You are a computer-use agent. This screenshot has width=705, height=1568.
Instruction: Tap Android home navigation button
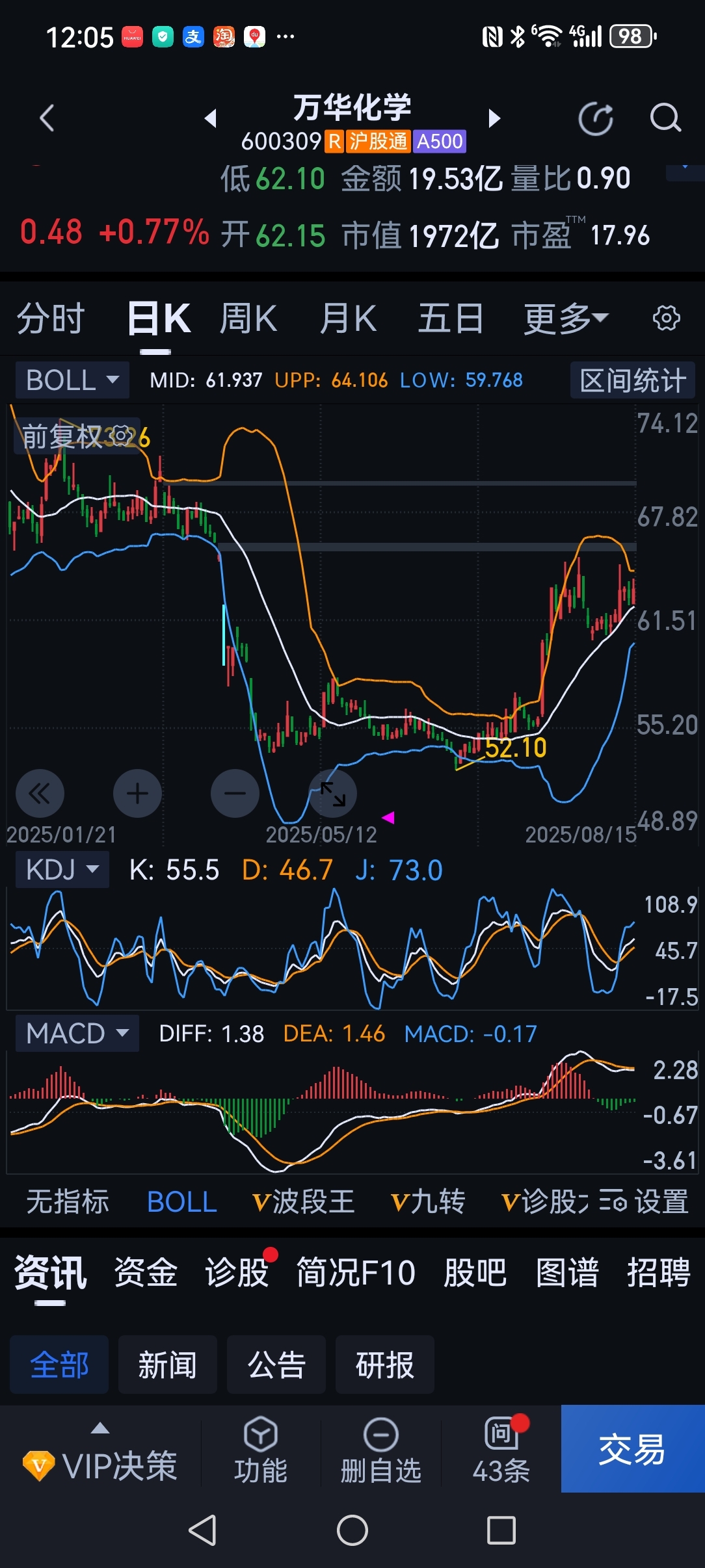(352, 1530)
